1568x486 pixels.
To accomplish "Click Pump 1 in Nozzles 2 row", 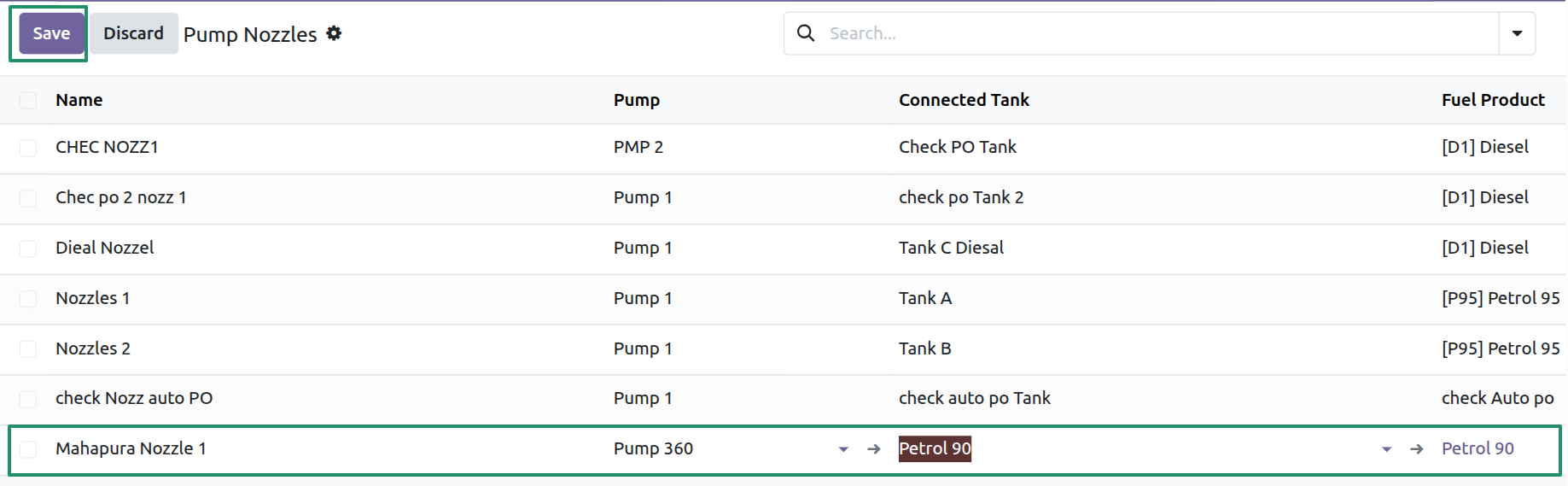I will [643, 348].
